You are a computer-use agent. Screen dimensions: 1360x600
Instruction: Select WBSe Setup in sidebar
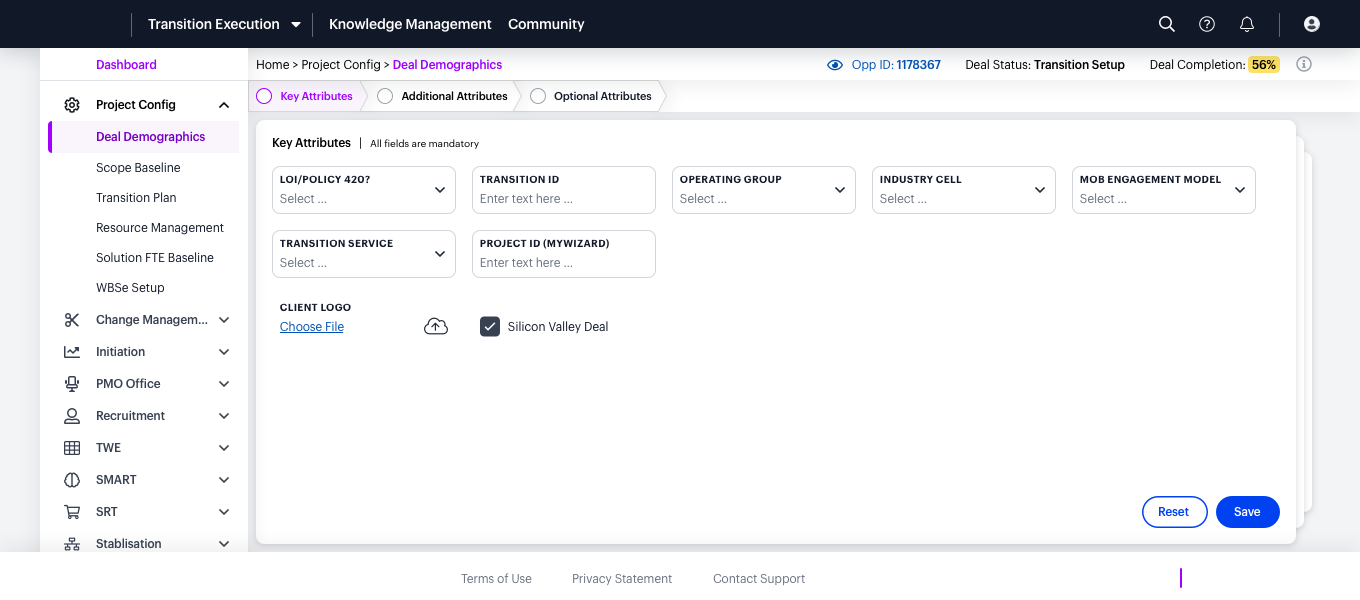(130, 288)
